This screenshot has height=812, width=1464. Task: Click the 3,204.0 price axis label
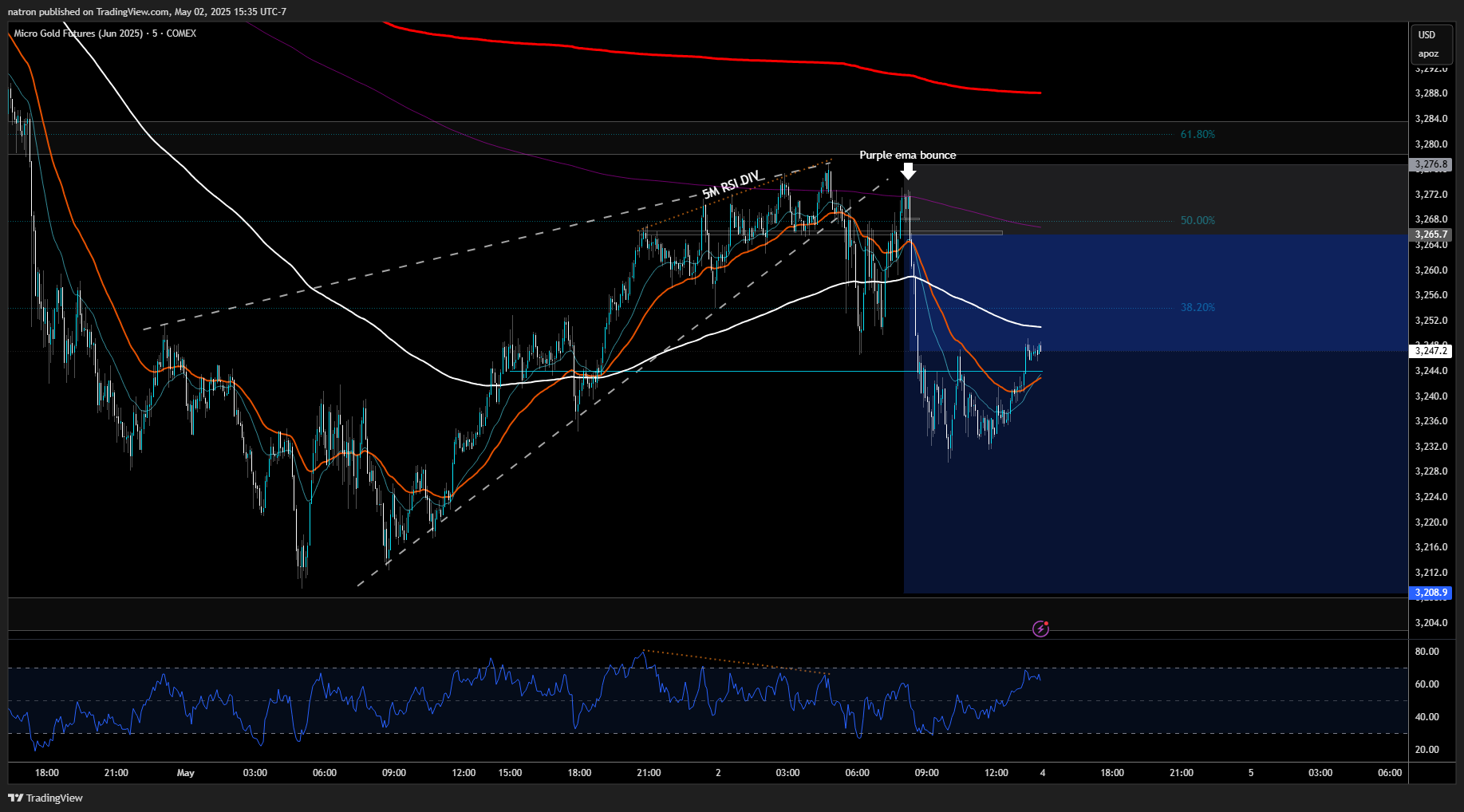(x=1430, y=623)
